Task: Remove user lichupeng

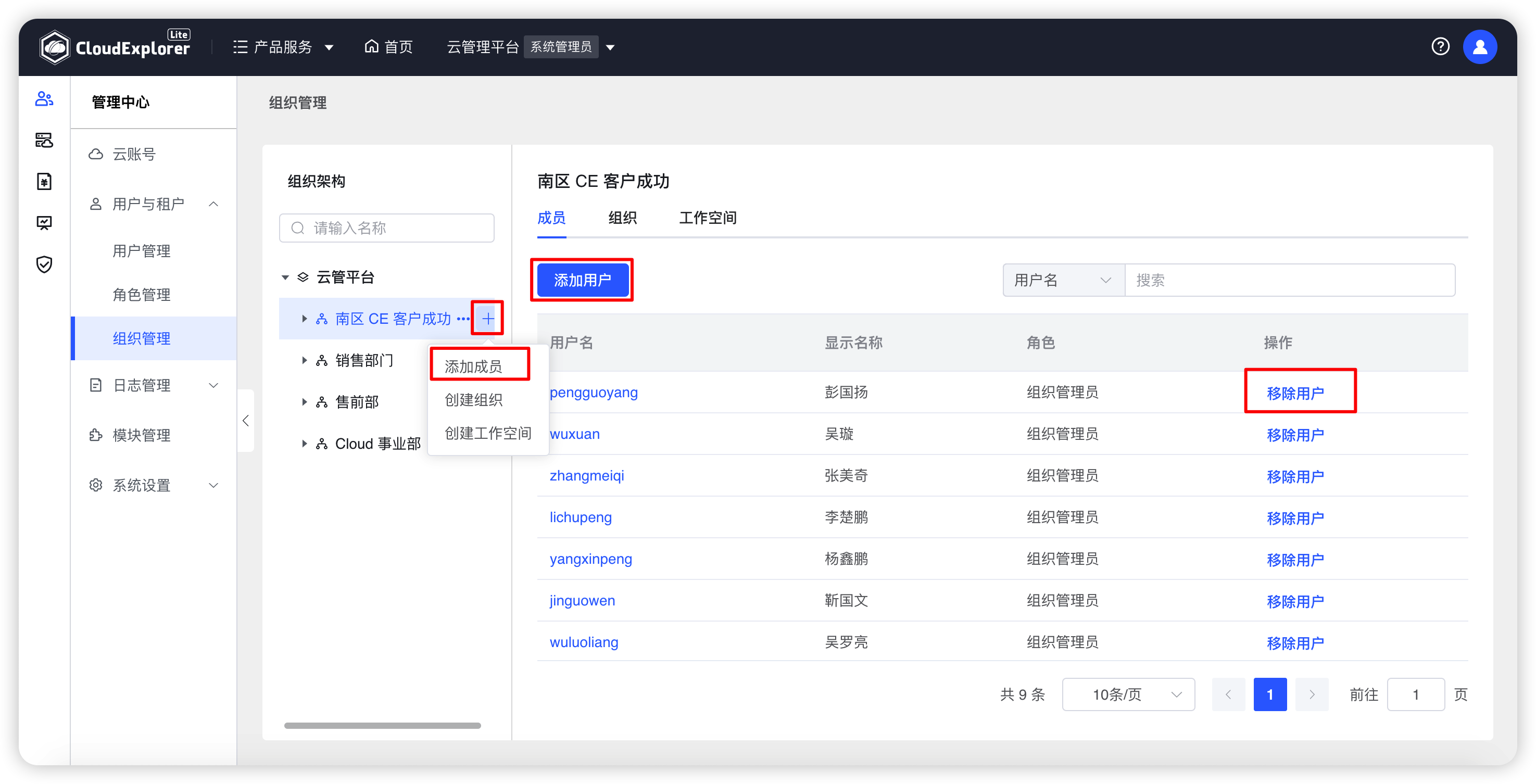Action: click(x=1295, y=518)
